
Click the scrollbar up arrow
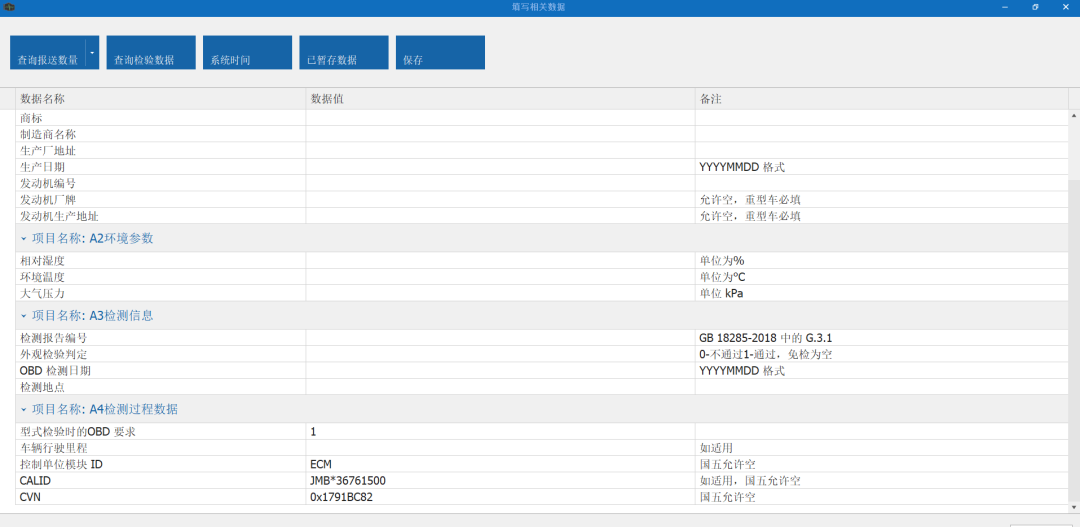pyautogui.click(x=1074, y=115)
